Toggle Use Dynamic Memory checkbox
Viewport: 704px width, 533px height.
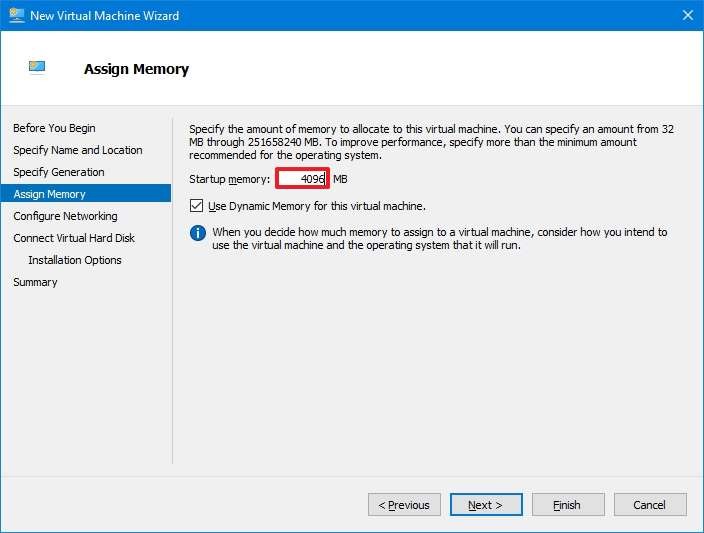tap(196, 206)
